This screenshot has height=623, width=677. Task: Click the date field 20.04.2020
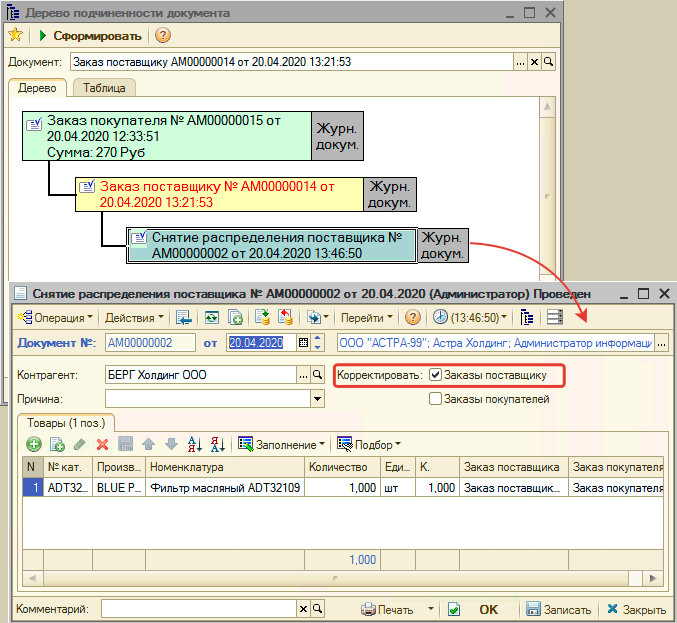coord(261,343)
